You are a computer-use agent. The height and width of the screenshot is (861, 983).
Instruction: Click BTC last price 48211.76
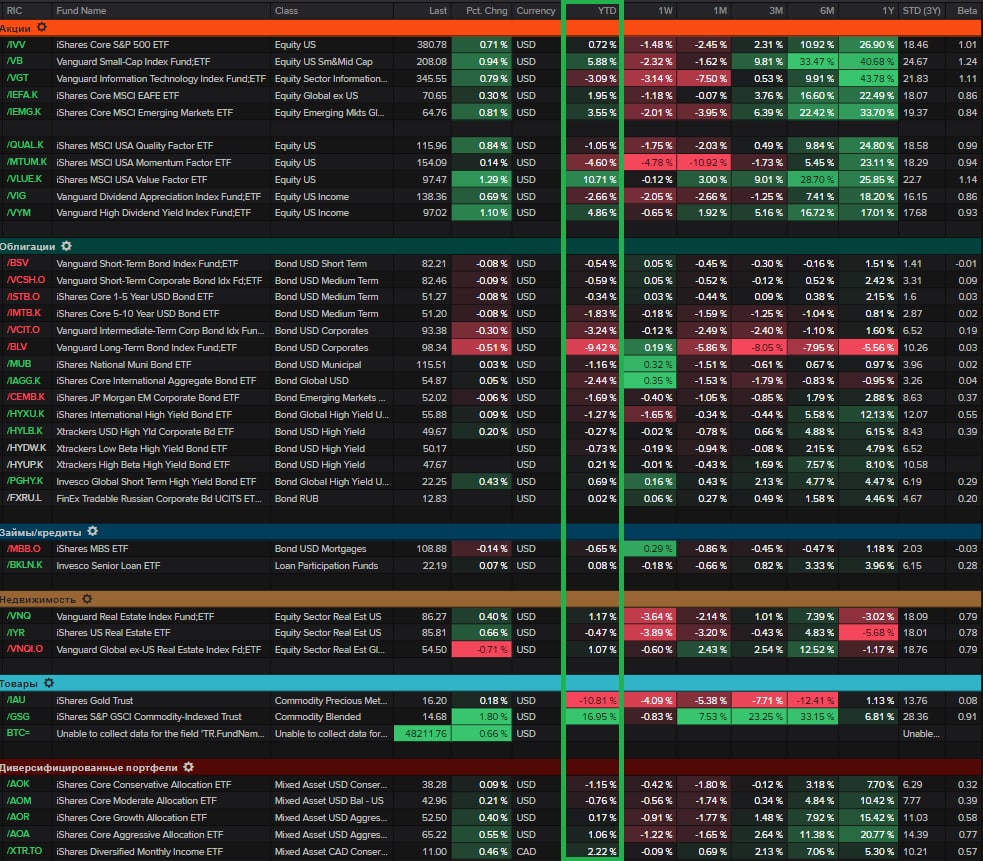(x=423, y=733)
